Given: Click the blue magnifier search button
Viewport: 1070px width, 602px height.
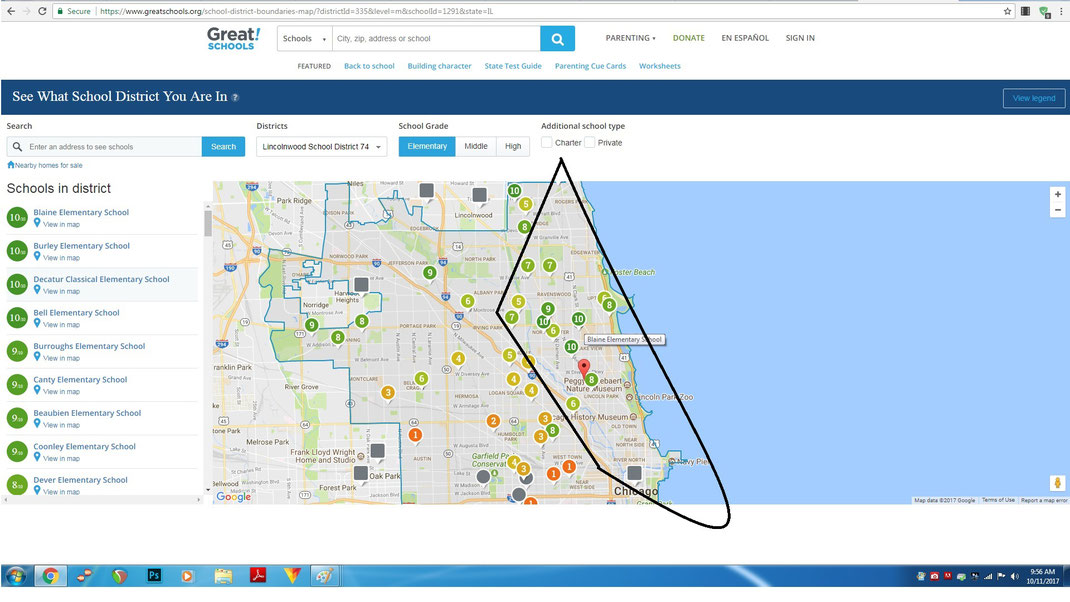Looking at the screenshot, I should tap(558, 39).
